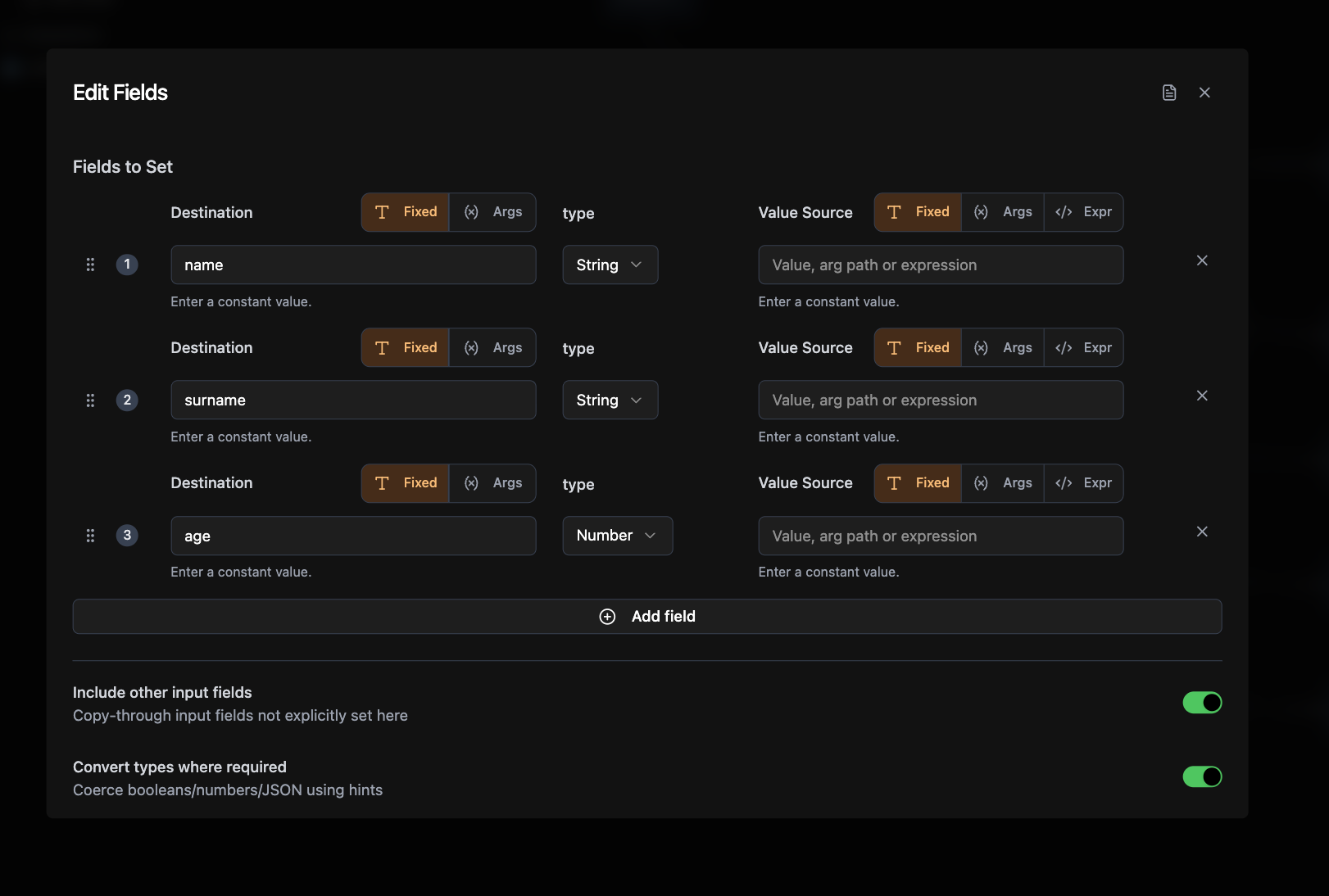Select Fixed destination mode for name row
The image size is (1329, 896).
406,212
